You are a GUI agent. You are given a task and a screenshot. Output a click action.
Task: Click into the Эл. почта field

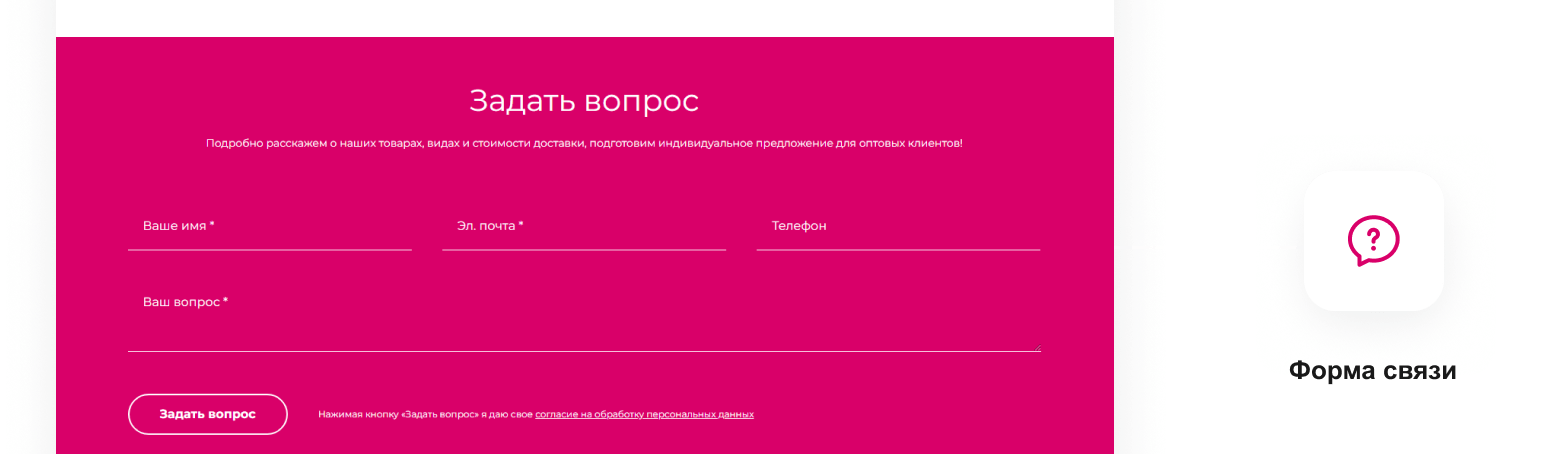point(583,227)
